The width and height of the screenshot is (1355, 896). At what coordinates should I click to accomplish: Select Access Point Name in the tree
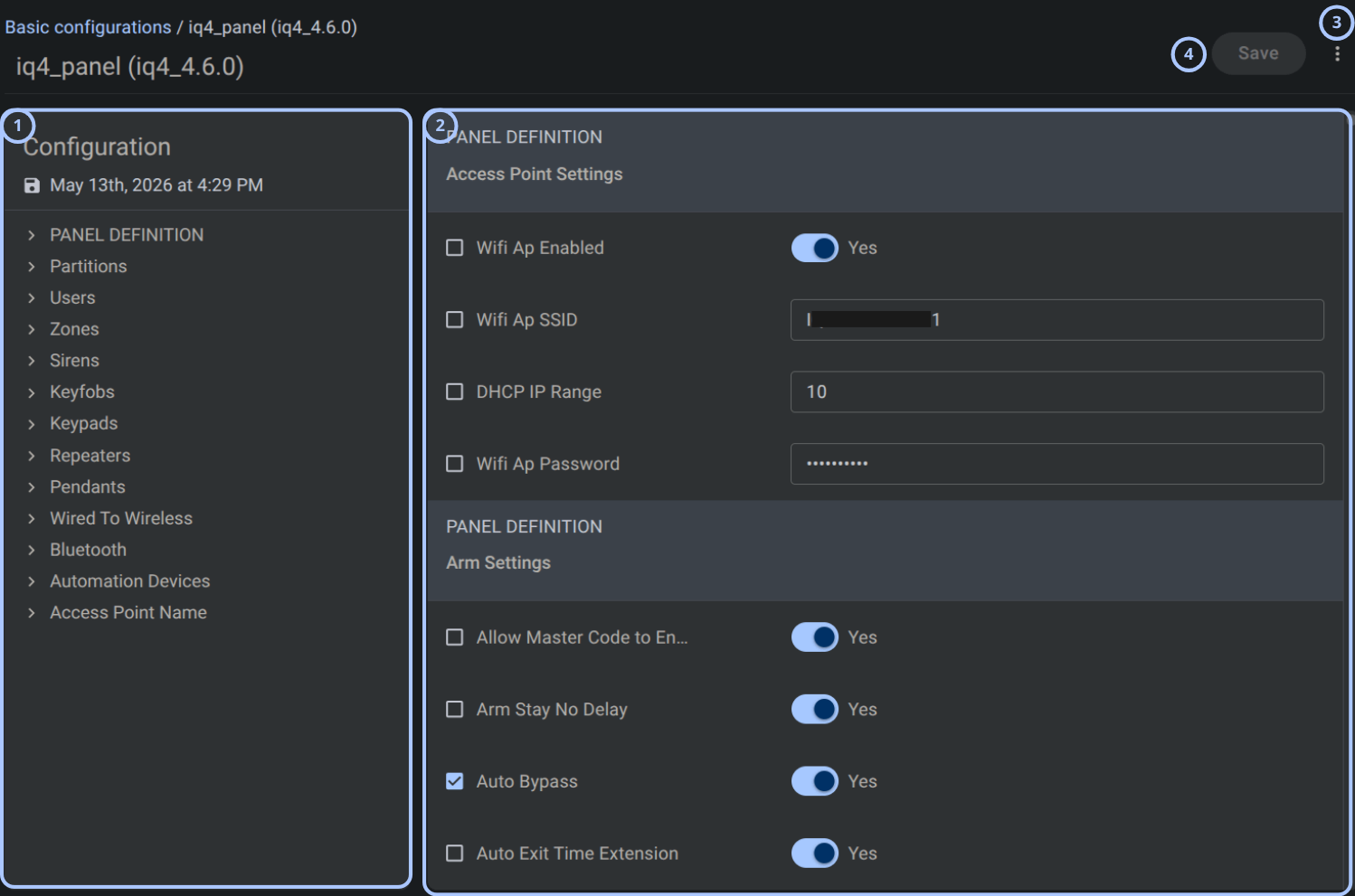tap(128, 613)
